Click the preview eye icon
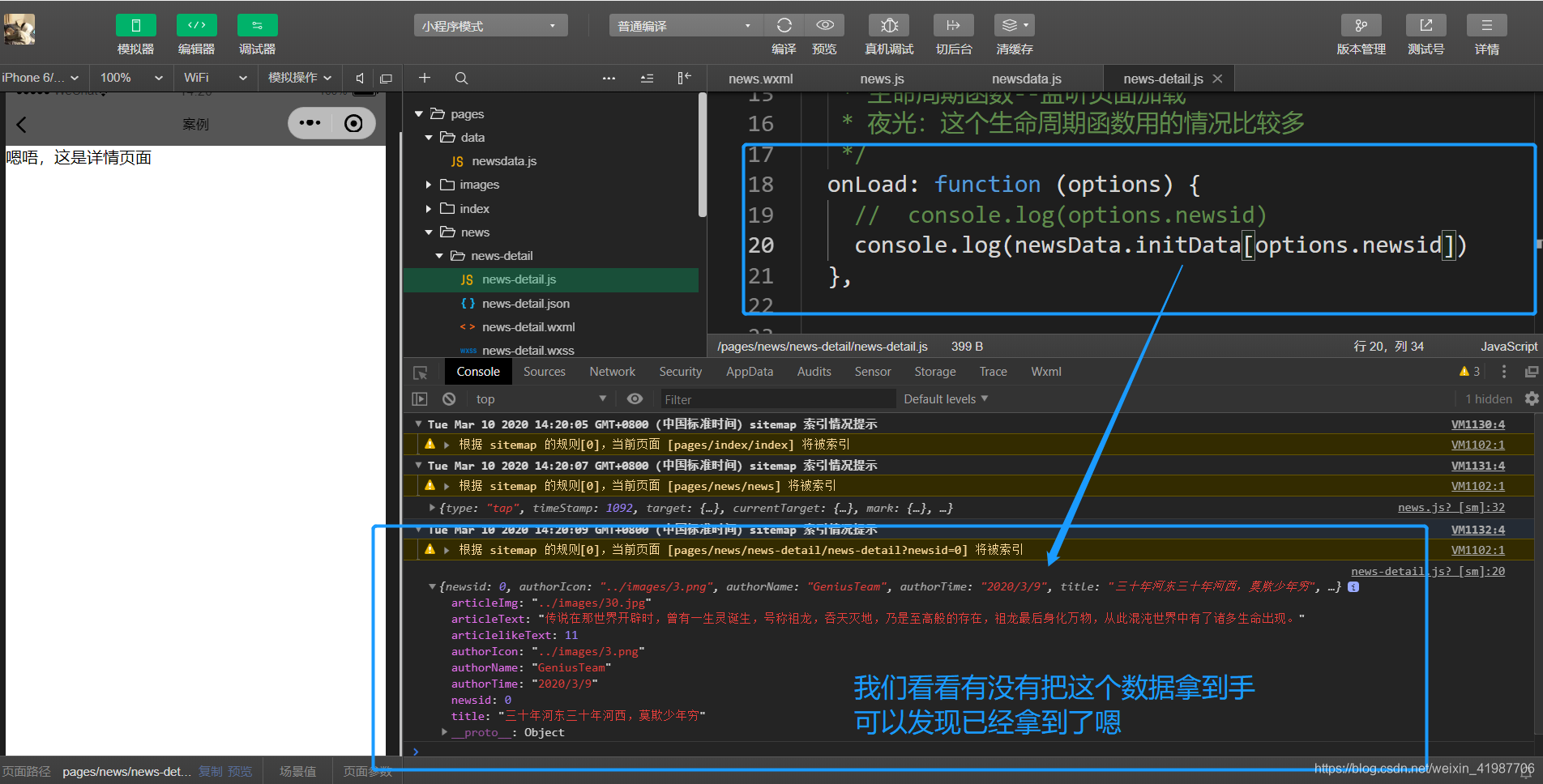 pyautogui.click(x=825, y=25)
